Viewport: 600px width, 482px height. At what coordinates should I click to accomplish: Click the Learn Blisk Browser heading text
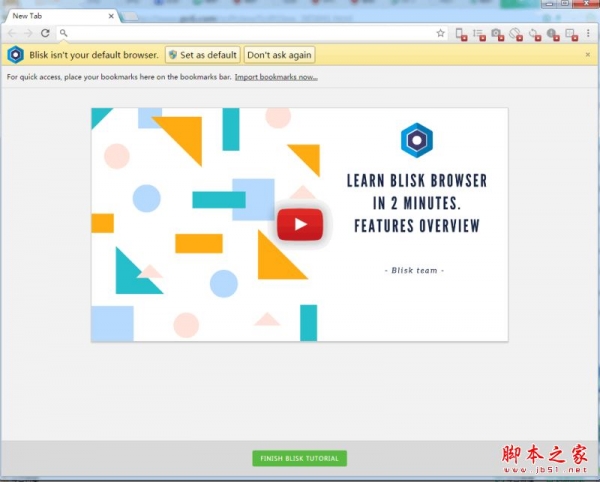[x=417, y=203]
